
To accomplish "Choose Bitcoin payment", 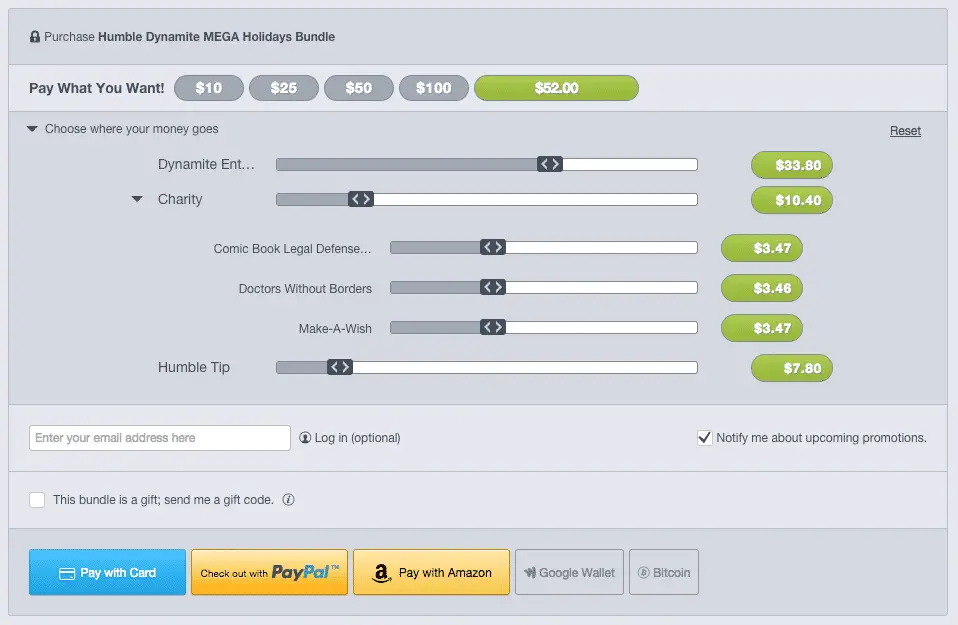I will click(x=664, y=572).
